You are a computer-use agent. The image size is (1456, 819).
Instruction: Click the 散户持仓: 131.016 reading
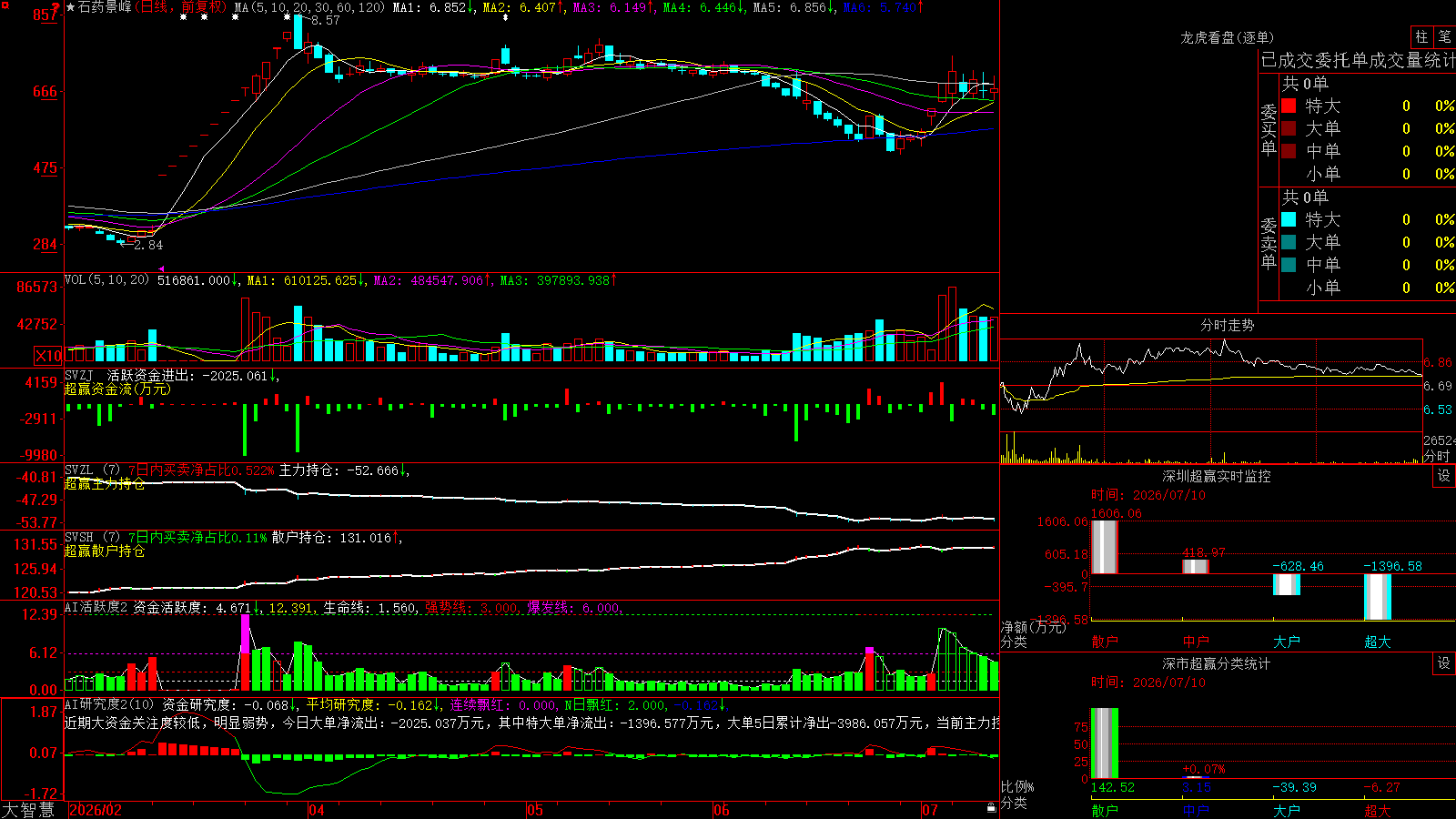coord(331,538)
